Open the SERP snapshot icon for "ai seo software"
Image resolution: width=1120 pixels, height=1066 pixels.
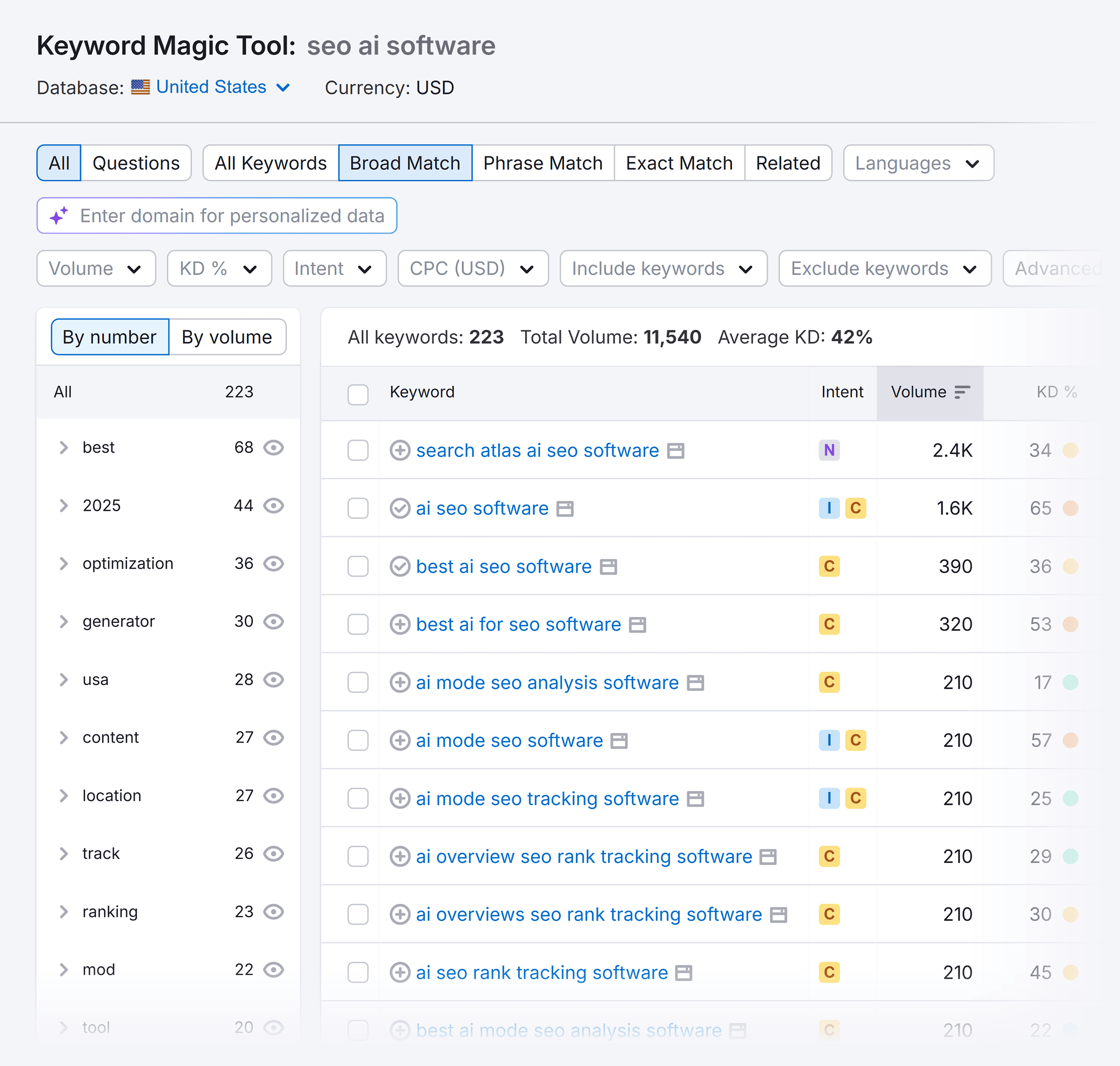(x=565, y=509)
